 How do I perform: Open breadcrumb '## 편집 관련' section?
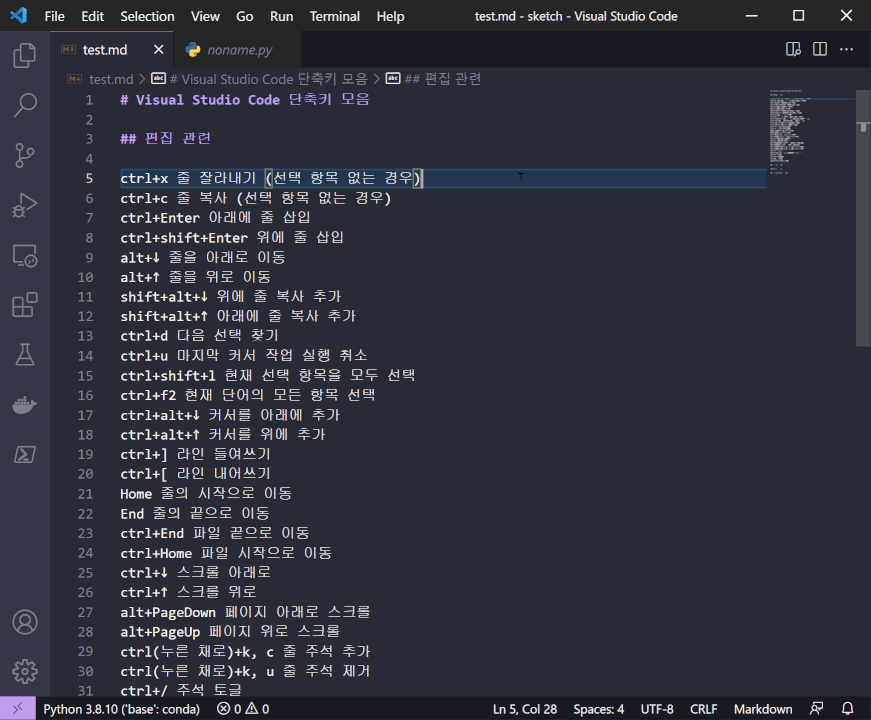tap(442, 79)
